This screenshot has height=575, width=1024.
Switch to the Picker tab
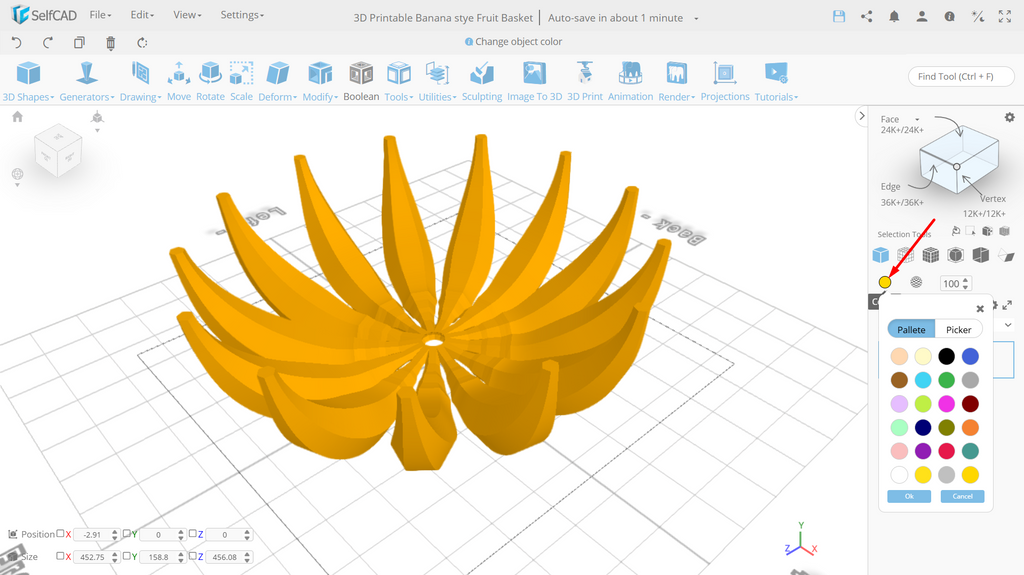(x=959, y=329)
